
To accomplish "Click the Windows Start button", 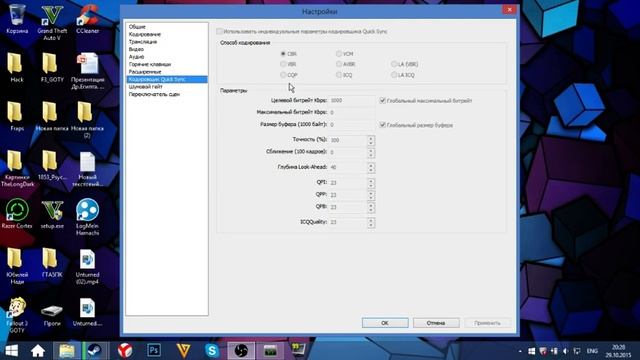I will [x=12, y=351].
